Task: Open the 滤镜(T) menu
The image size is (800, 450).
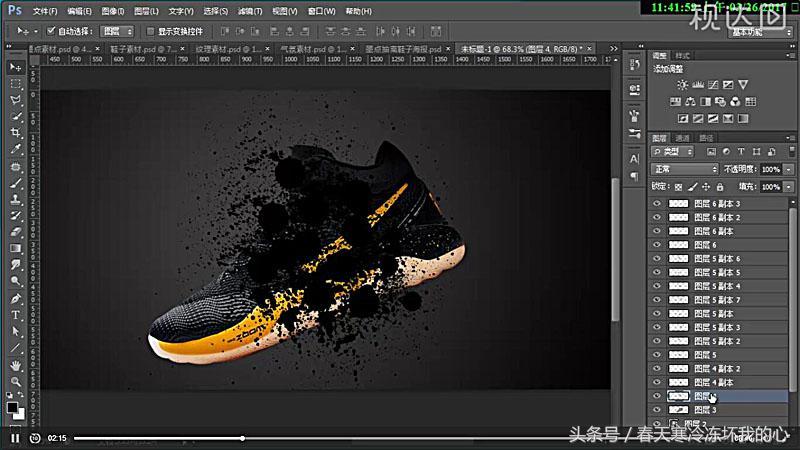Action: tap(250, 11)
